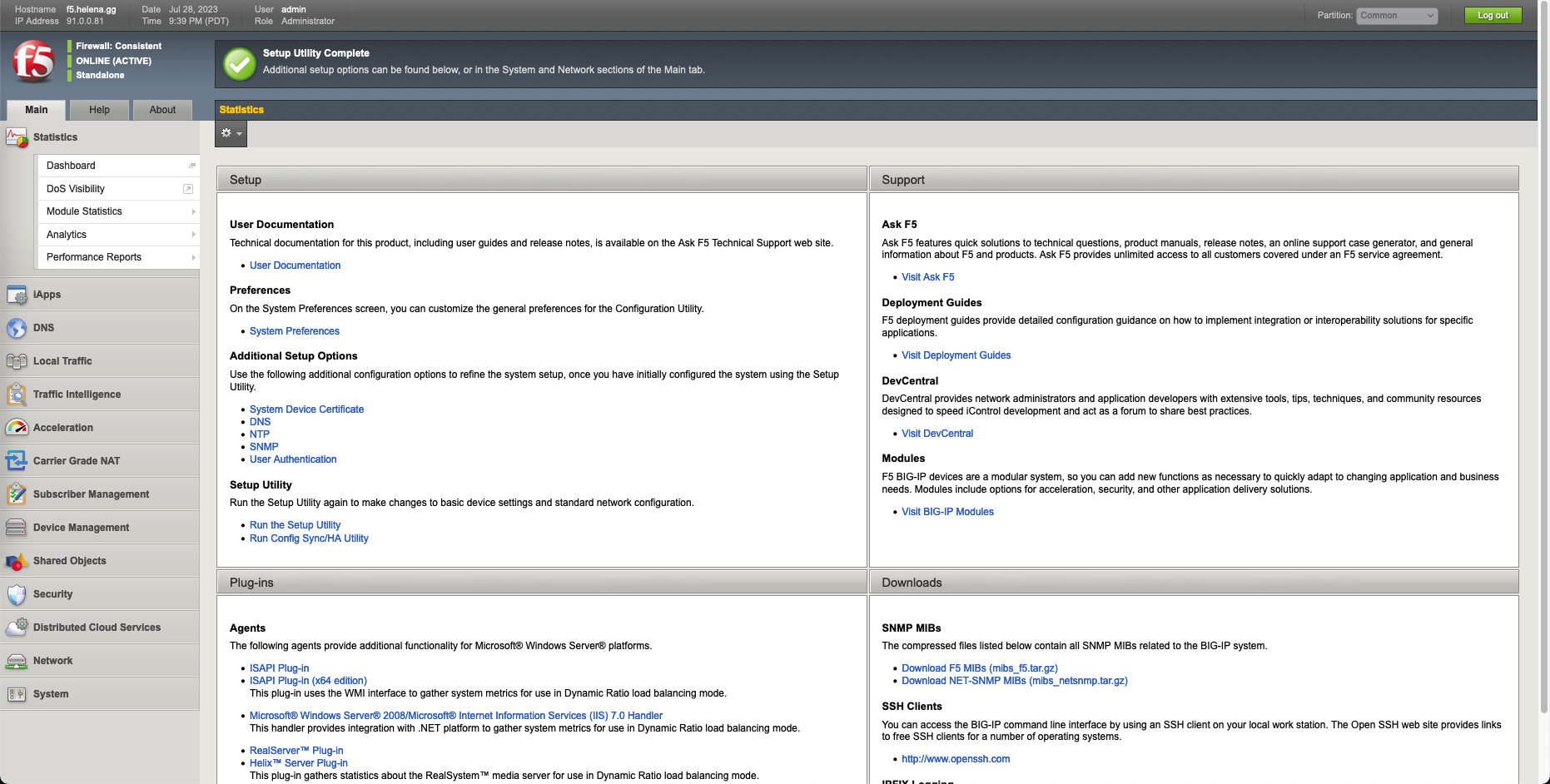1550x784 pixels.
Task: Open the System Device Certificate link
Action: coord(306,409)
